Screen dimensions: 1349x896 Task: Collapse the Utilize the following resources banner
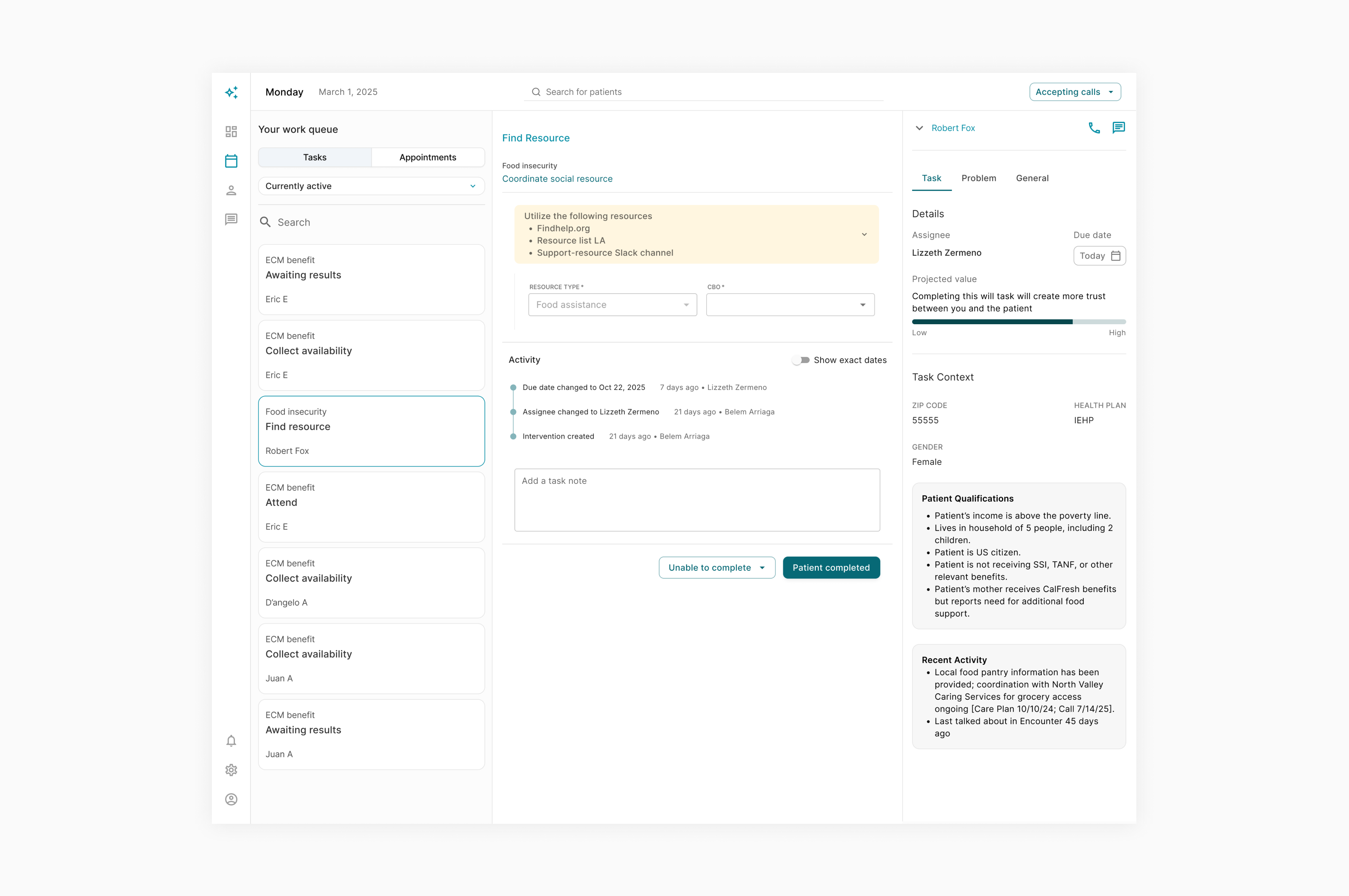[x=864, y=235]
